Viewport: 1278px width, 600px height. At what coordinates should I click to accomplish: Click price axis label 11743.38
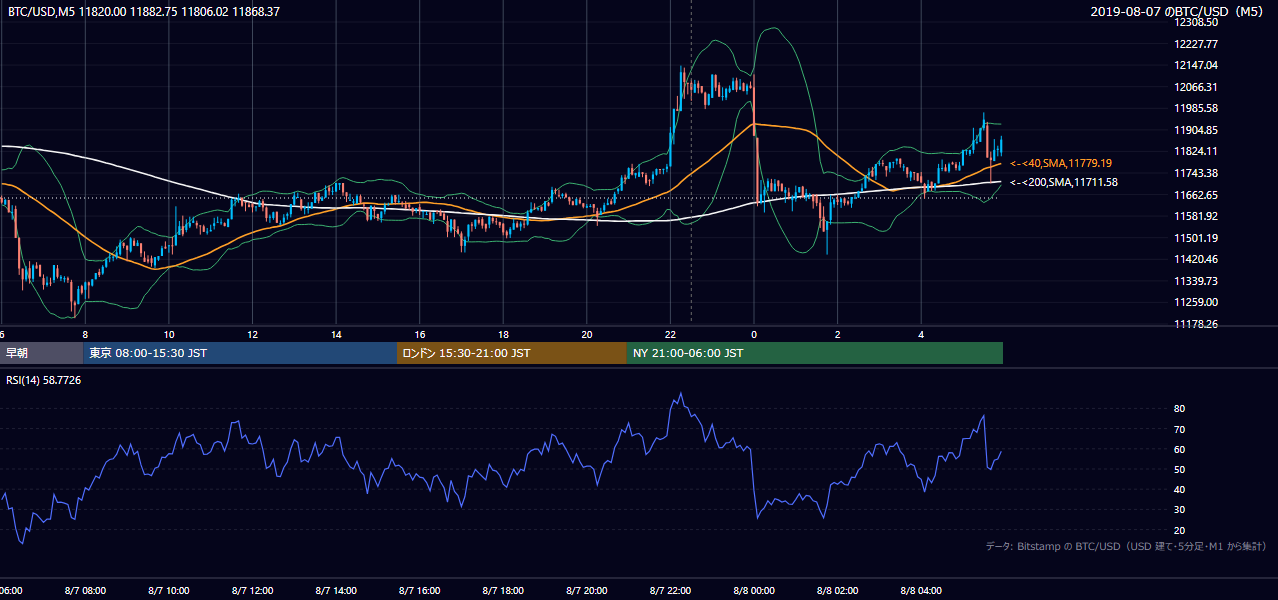(x=1196, y=173)
